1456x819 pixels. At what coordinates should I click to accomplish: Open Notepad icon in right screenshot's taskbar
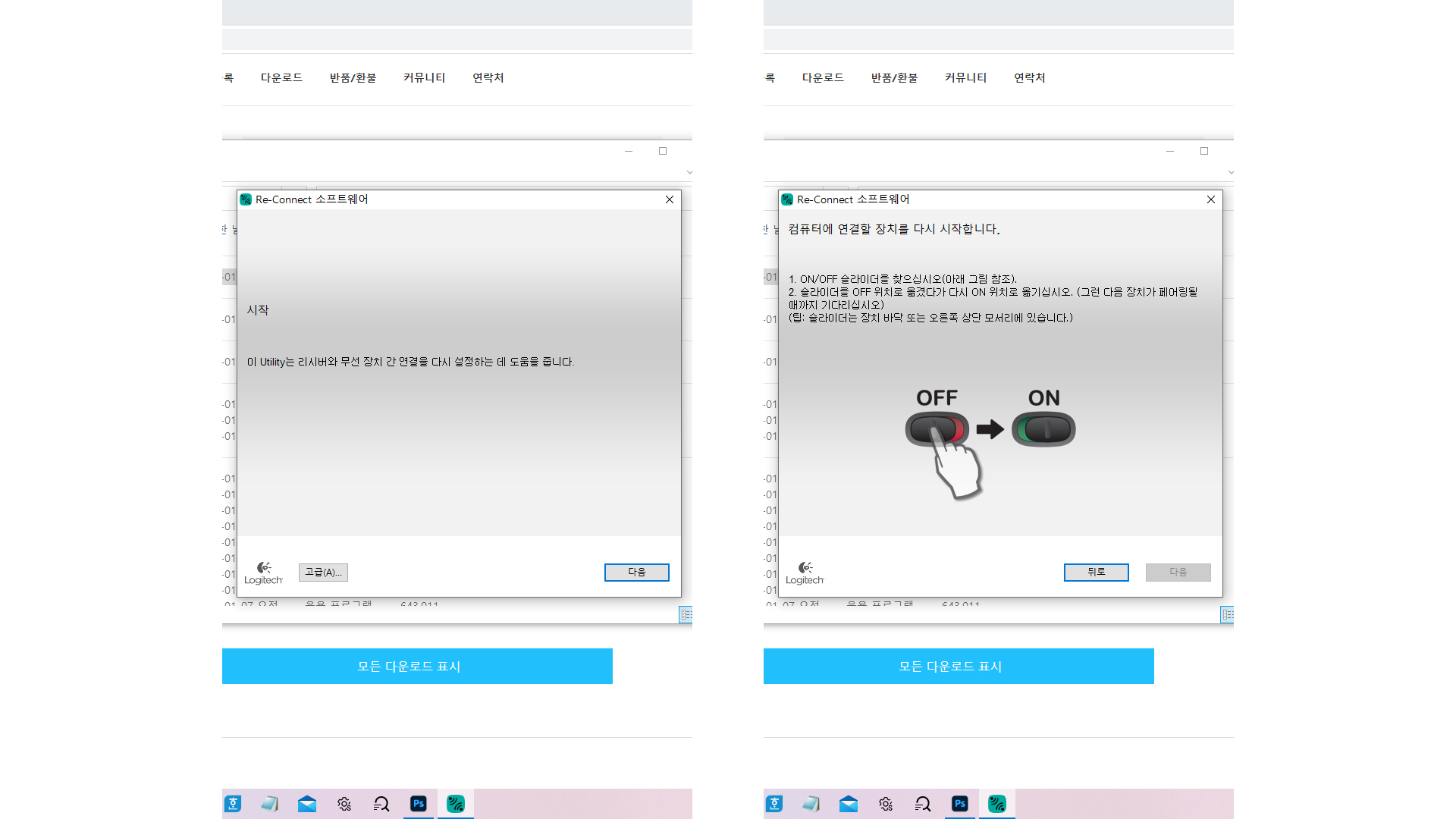point(811,804)
